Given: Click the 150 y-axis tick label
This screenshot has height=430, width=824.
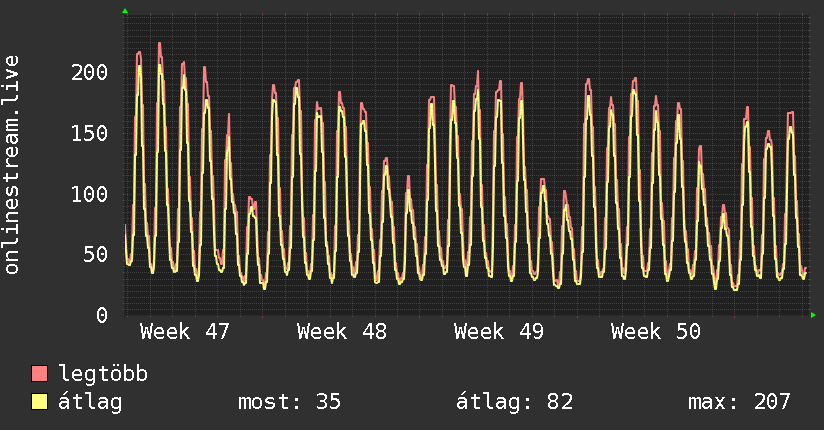Looking at the screenshot, I should (90, 133).
